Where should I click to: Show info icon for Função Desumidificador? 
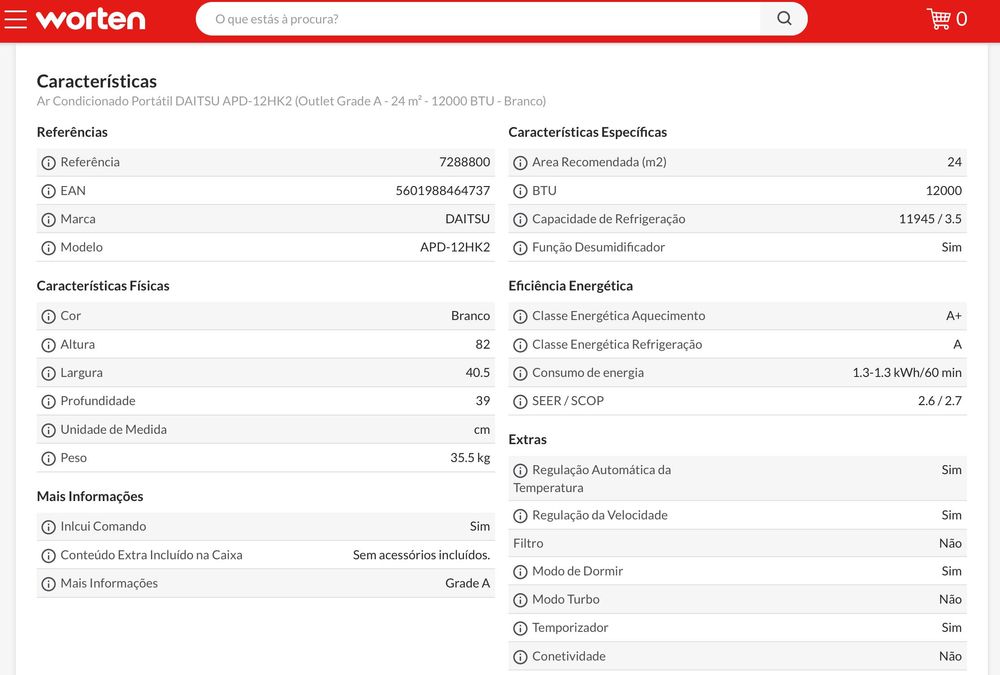pos(520,248)
